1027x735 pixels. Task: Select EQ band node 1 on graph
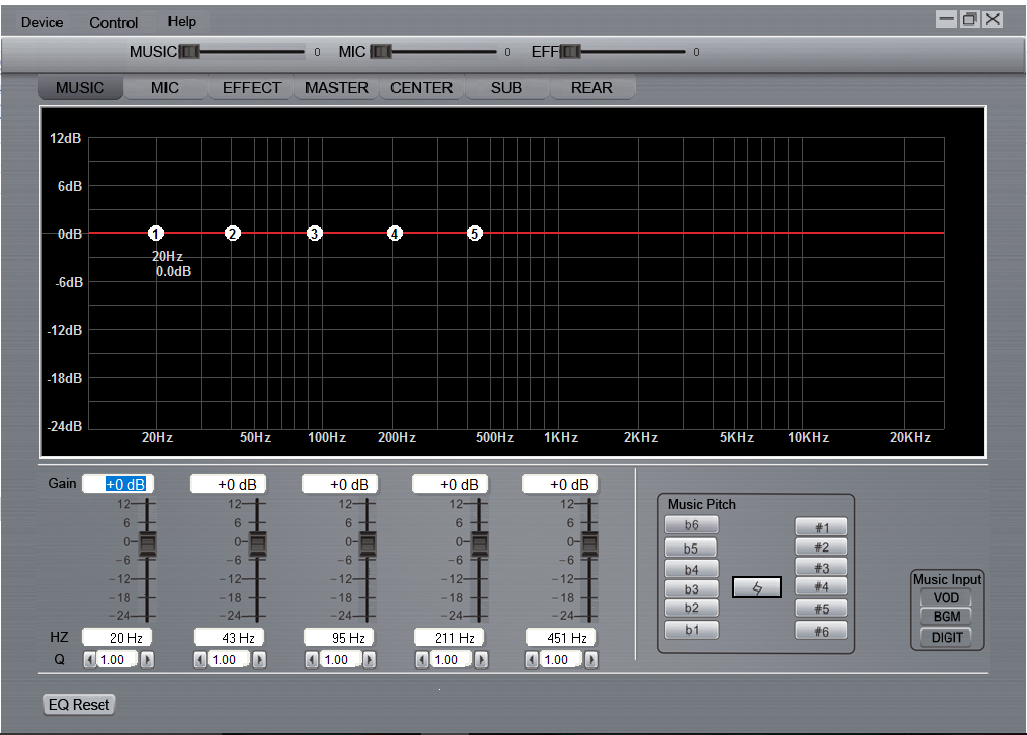click(156, 233)
